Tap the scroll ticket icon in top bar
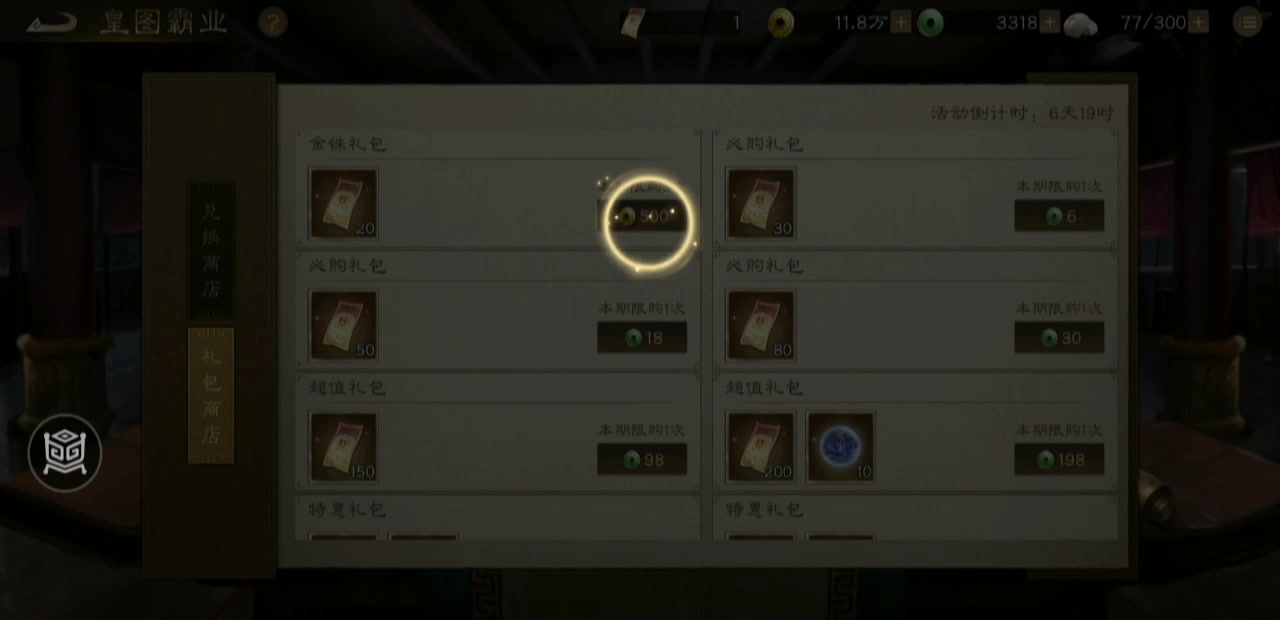The image size is (1280, 620). pos(632,23)
